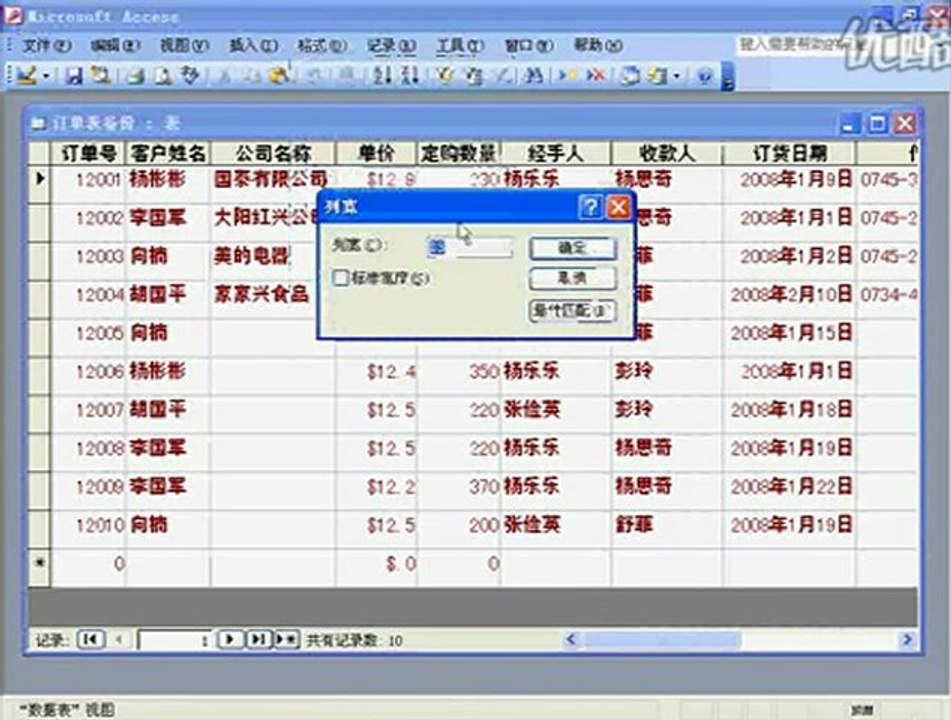Image resolution: width=951 pixels, height=720 pixels.
Task: Select the 订单号 column header
Action: click(x=89, y=153)
